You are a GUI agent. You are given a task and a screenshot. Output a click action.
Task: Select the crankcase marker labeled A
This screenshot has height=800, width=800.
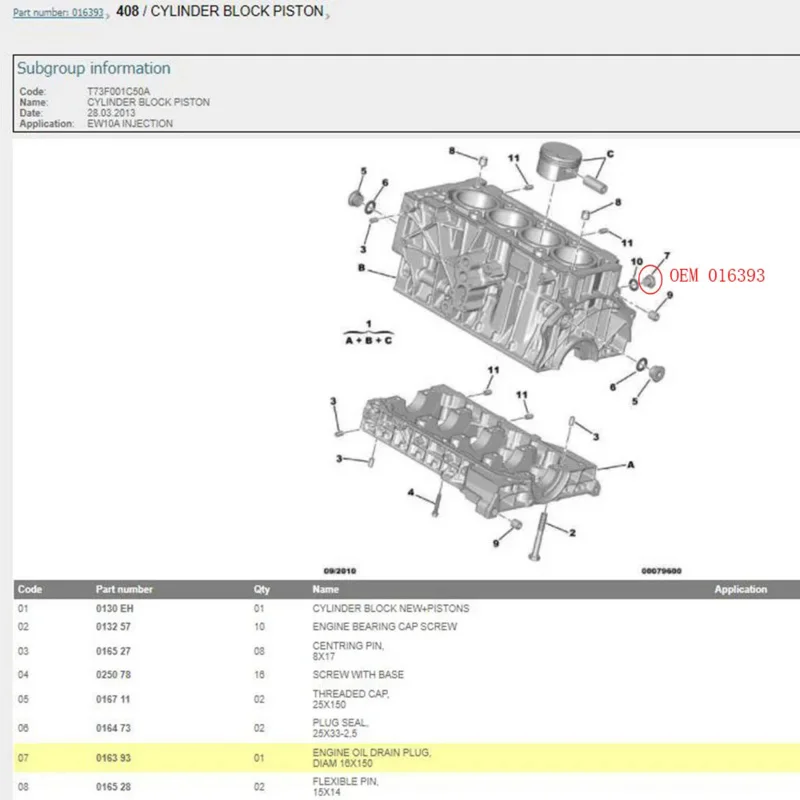click(x=631, y=463)
